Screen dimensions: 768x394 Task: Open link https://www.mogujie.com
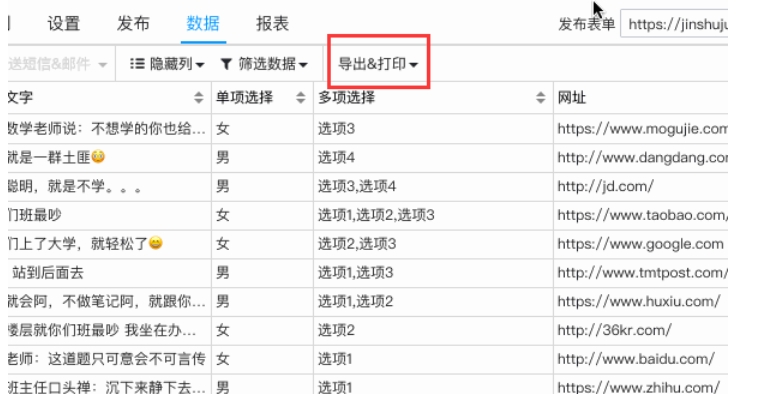click(x=643, y=129)
